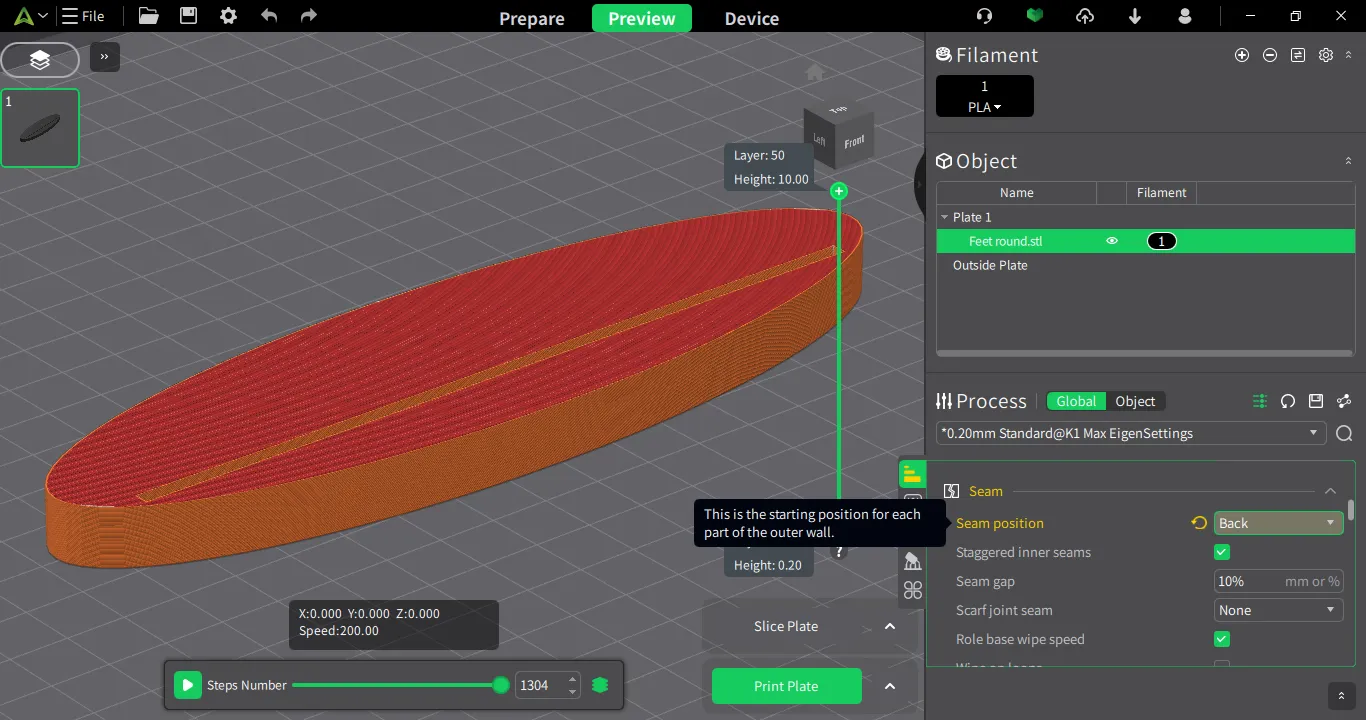Reset Seam position to default
The width and height of the screenshot is (1366, 720).
(1199, 523)
